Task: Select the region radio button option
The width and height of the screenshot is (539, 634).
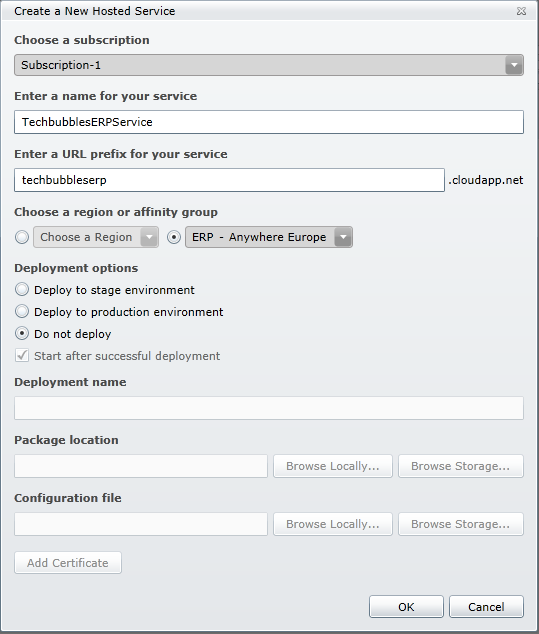Action: pyautogui.click(x=22, y=237)
